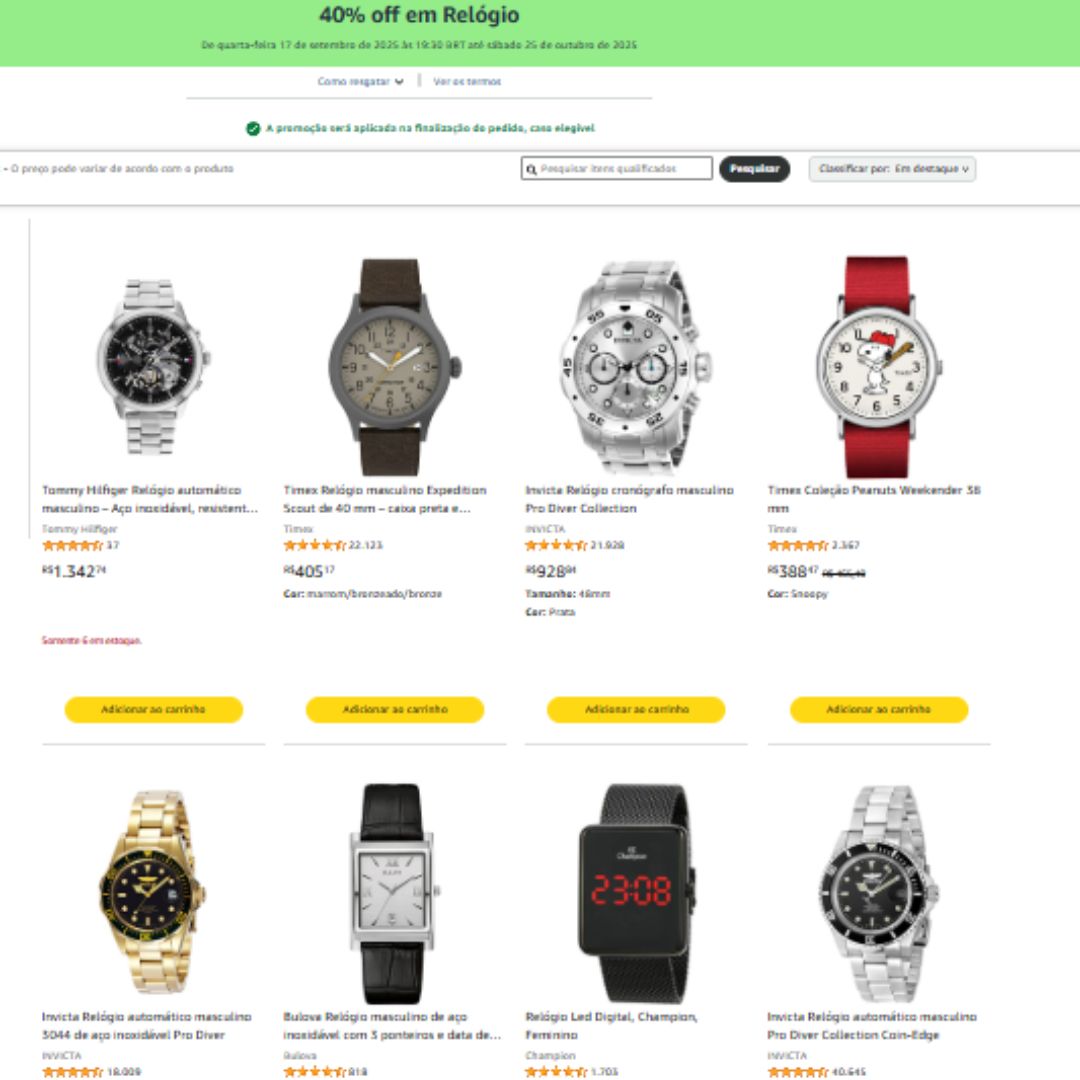Image resolution: width=1080 pixels, height=1080 pixels.
Task: Open the Classificar por sort dropdown
Action: tap(892, 169)
